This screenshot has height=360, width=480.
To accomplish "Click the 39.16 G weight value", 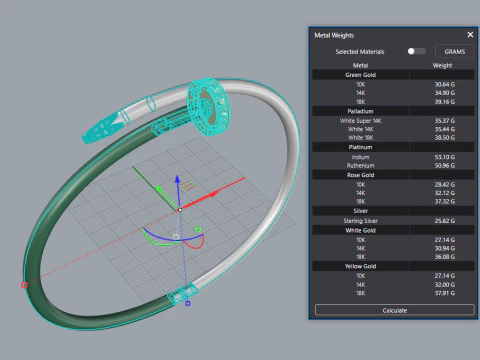I will point(445,102).
